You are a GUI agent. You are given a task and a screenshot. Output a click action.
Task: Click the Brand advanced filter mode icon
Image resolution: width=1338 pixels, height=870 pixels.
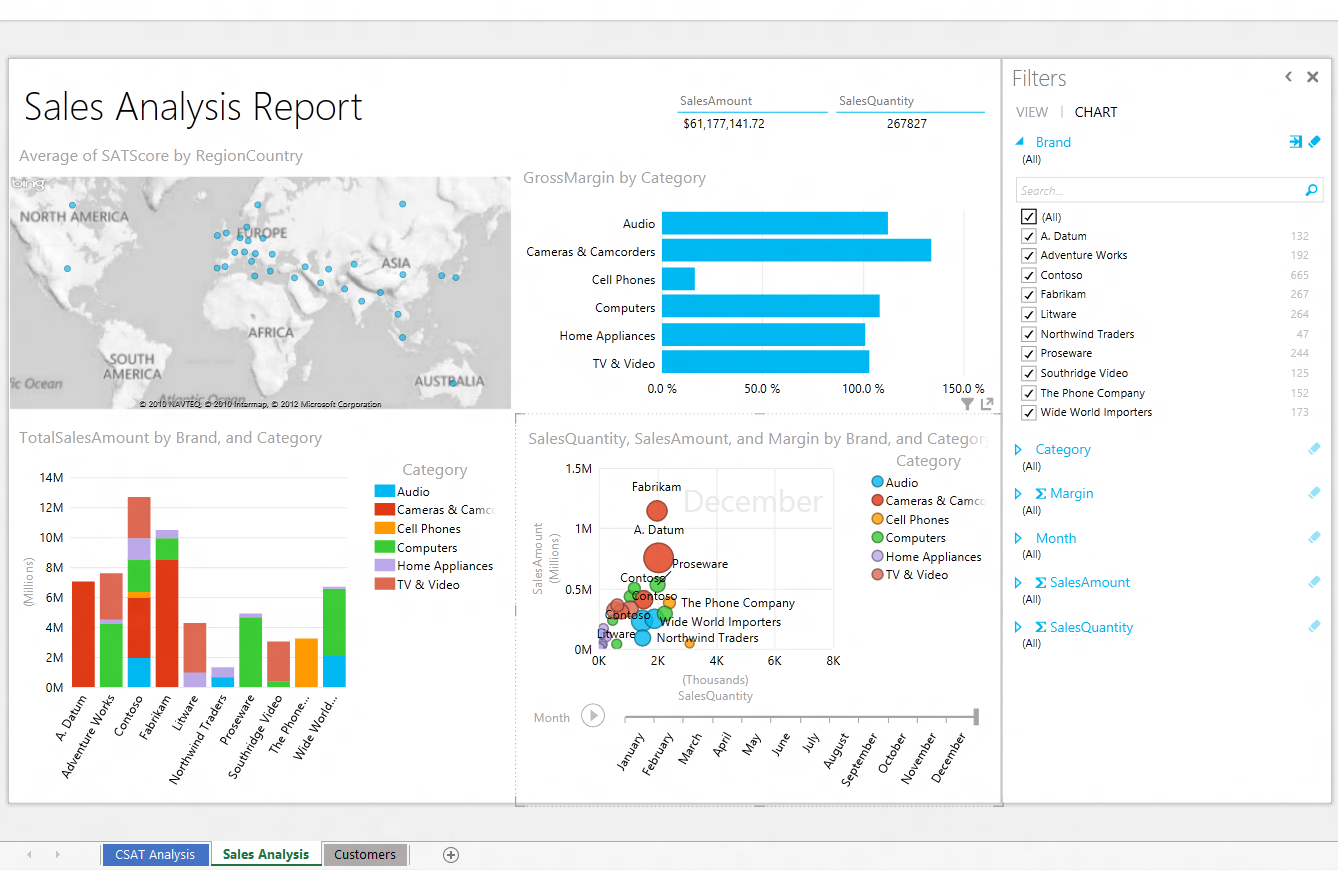click(1295, 142)
